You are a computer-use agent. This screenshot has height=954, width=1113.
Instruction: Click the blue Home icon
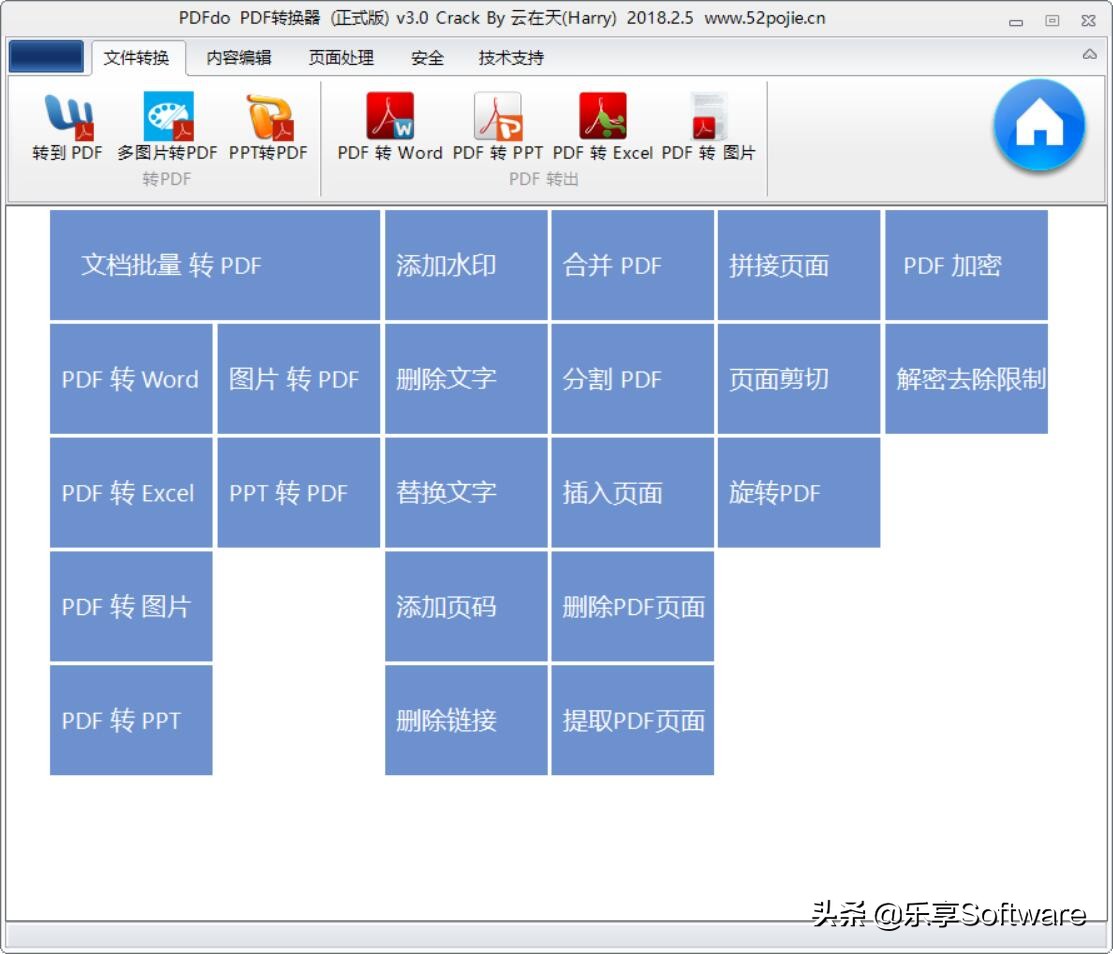[x=1040, y=123]
